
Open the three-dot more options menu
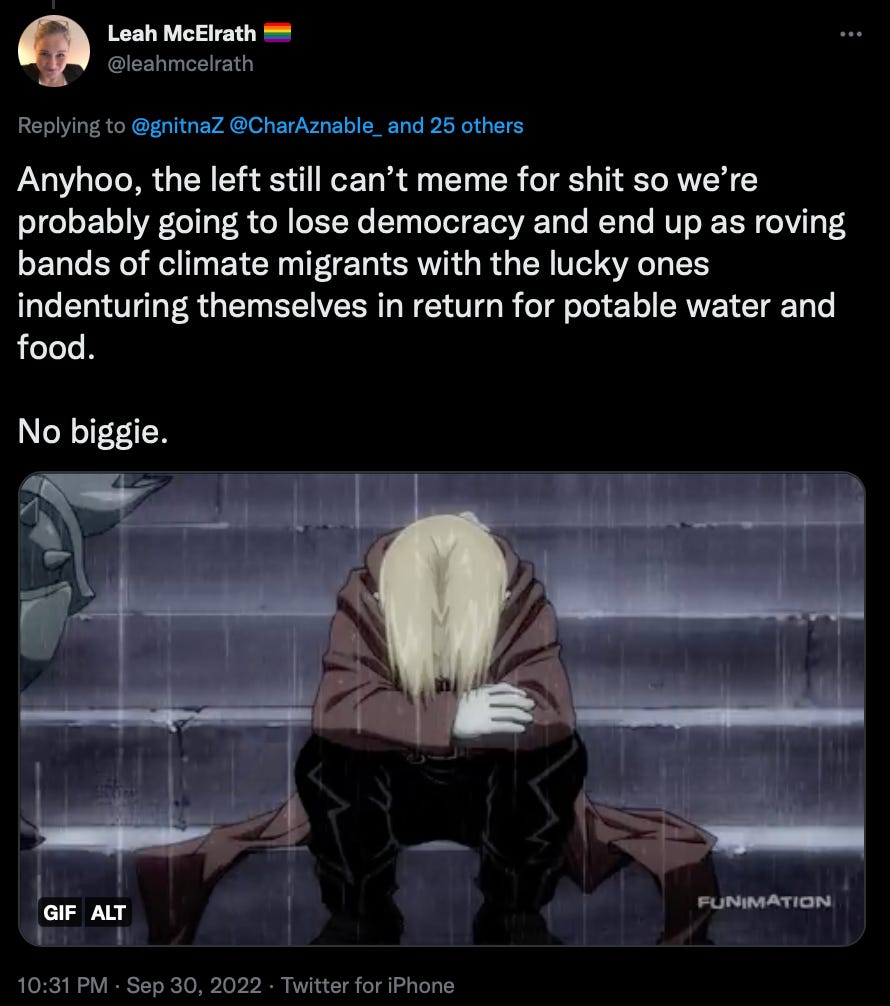(x=851, y=34)
